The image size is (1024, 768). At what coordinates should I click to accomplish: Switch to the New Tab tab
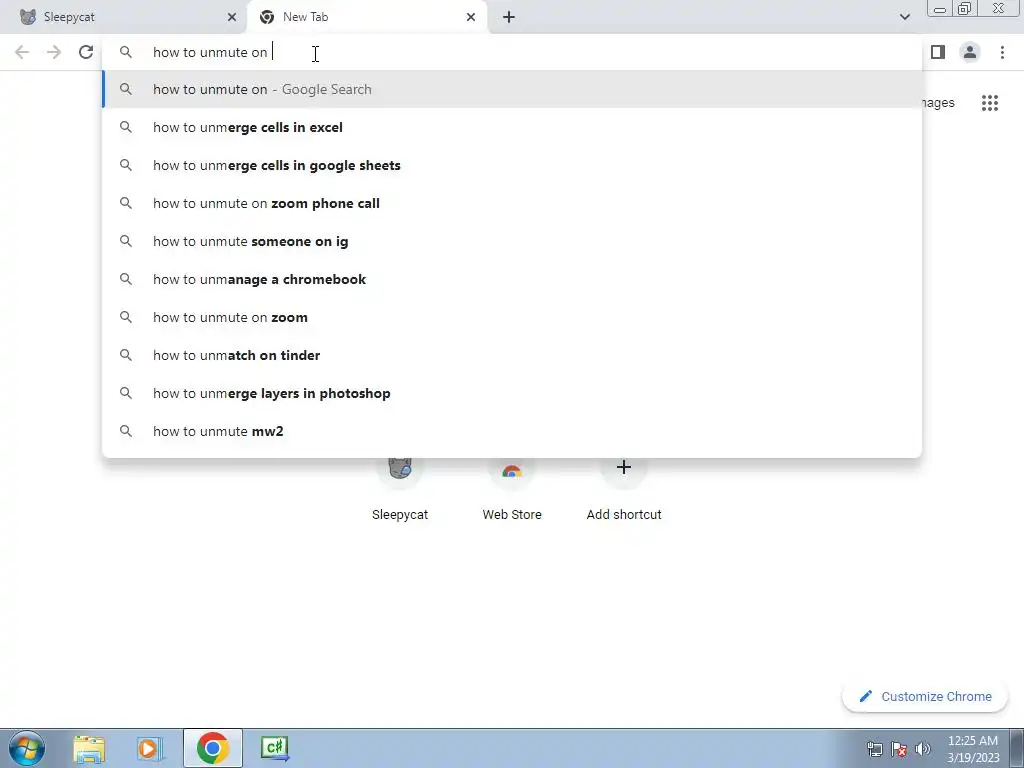(366, 17)
